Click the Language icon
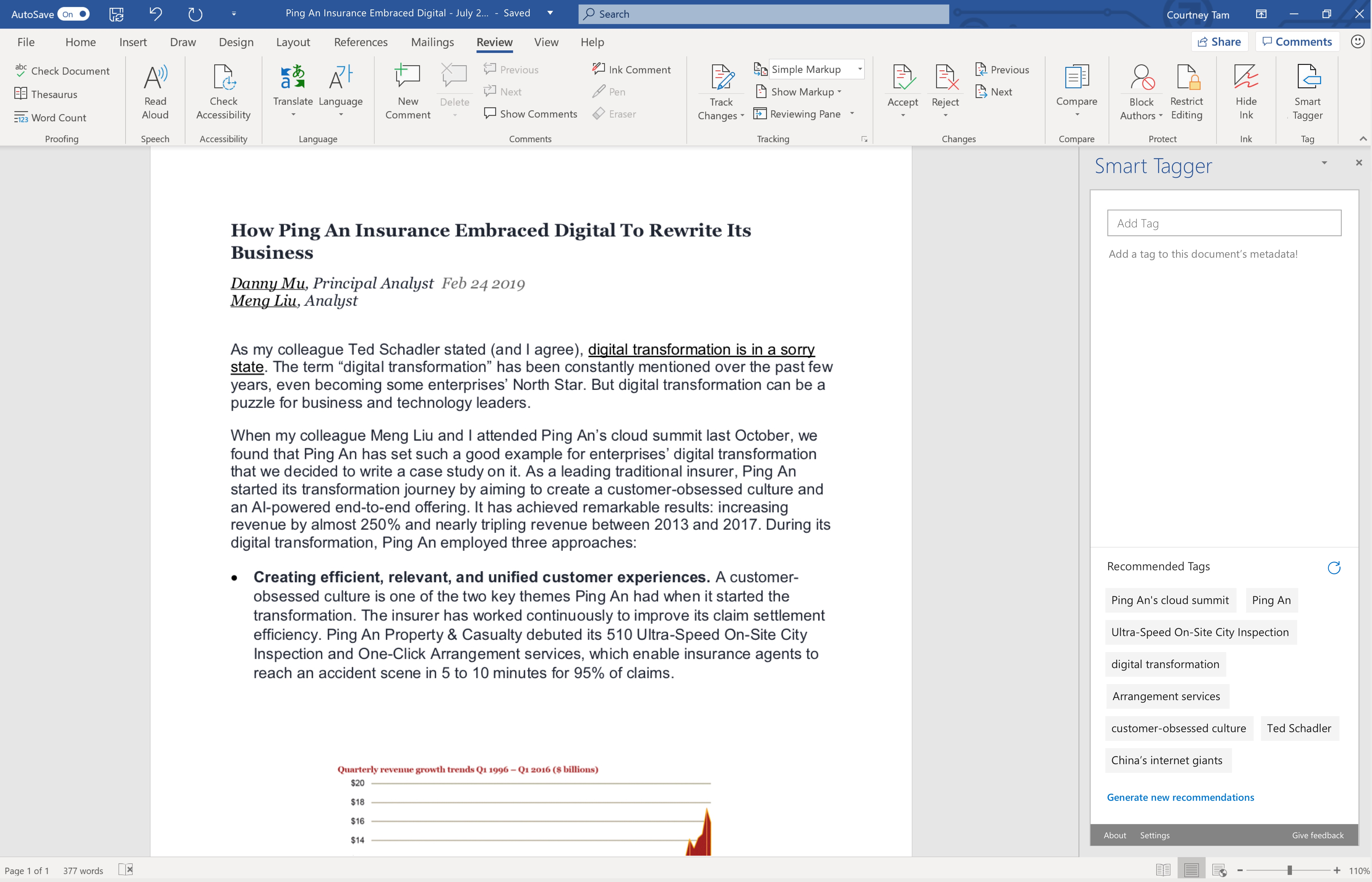 [x=340, y=77]
